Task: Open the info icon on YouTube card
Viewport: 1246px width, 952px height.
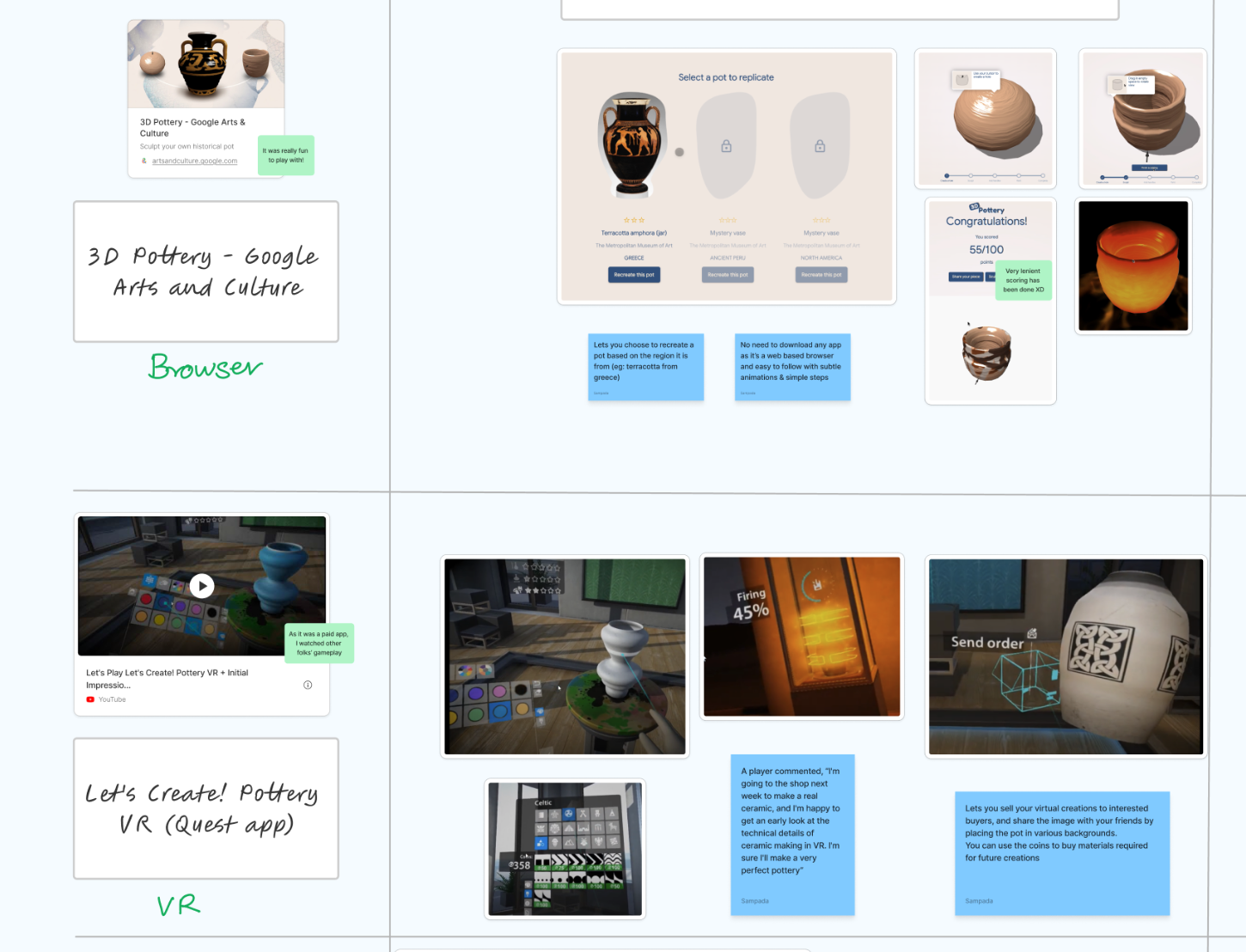Action: coord(308,685)
